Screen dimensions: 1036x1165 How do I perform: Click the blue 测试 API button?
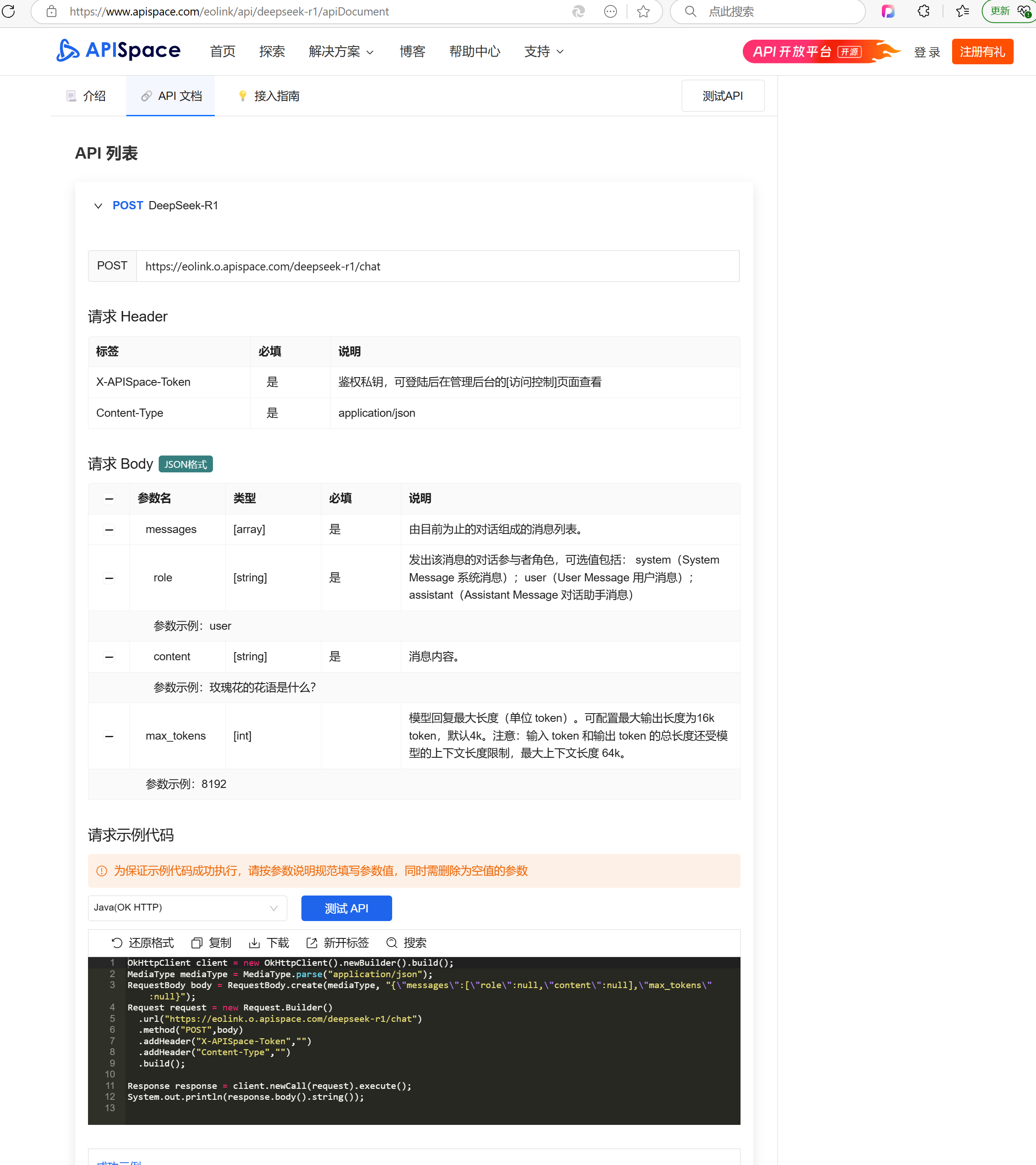[x=346, y=908]
